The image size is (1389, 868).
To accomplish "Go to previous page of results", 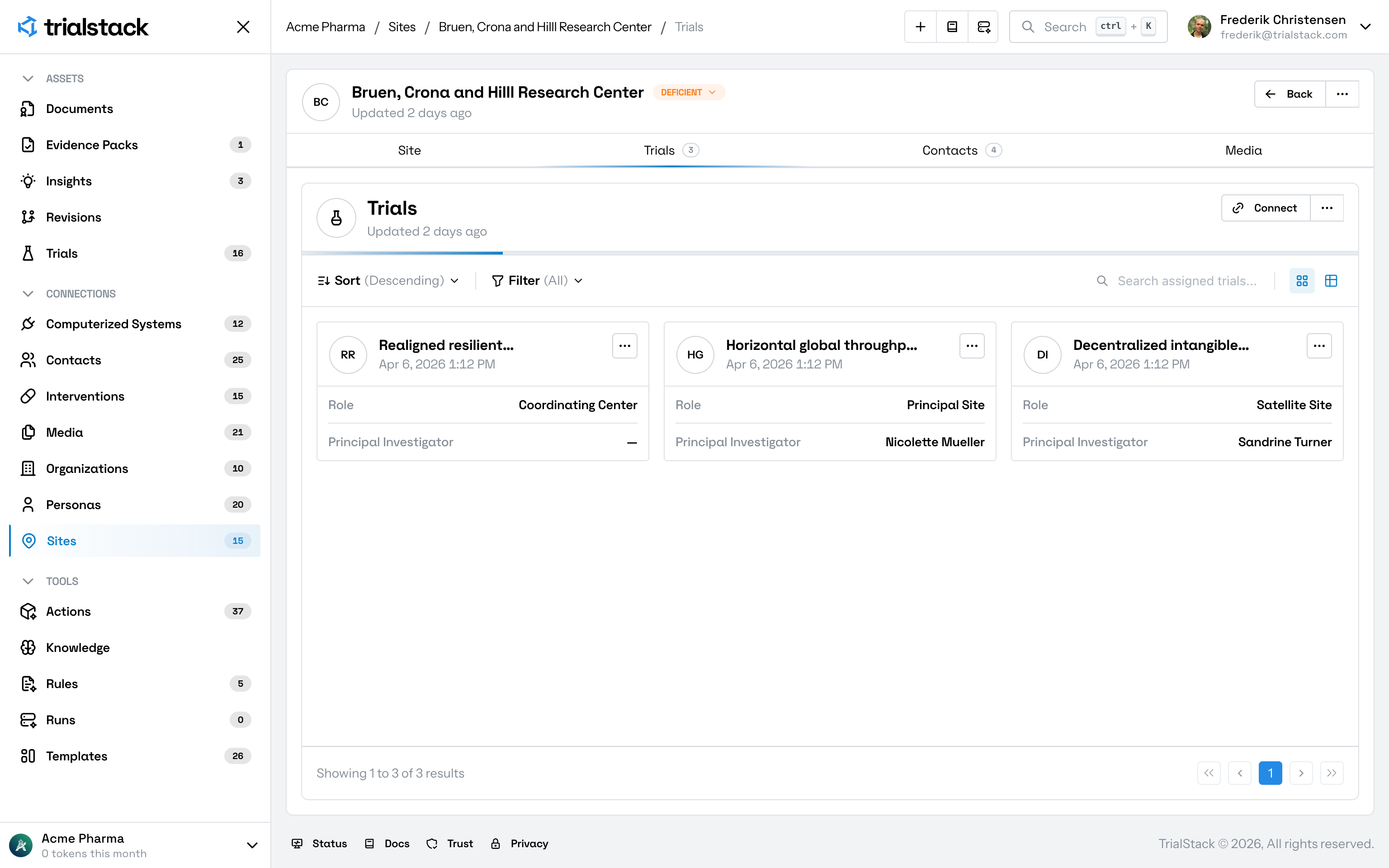I will coord(1240,773).
